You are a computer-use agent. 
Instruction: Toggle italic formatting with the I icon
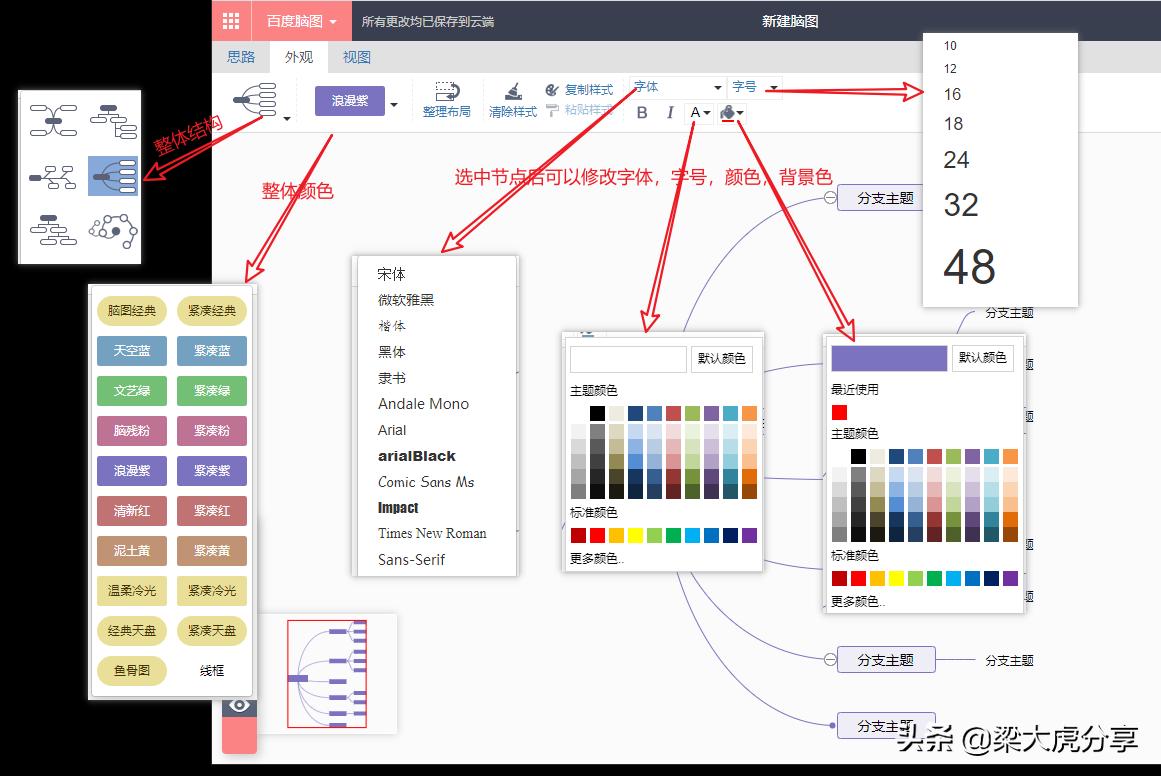[x=671, y=113]
